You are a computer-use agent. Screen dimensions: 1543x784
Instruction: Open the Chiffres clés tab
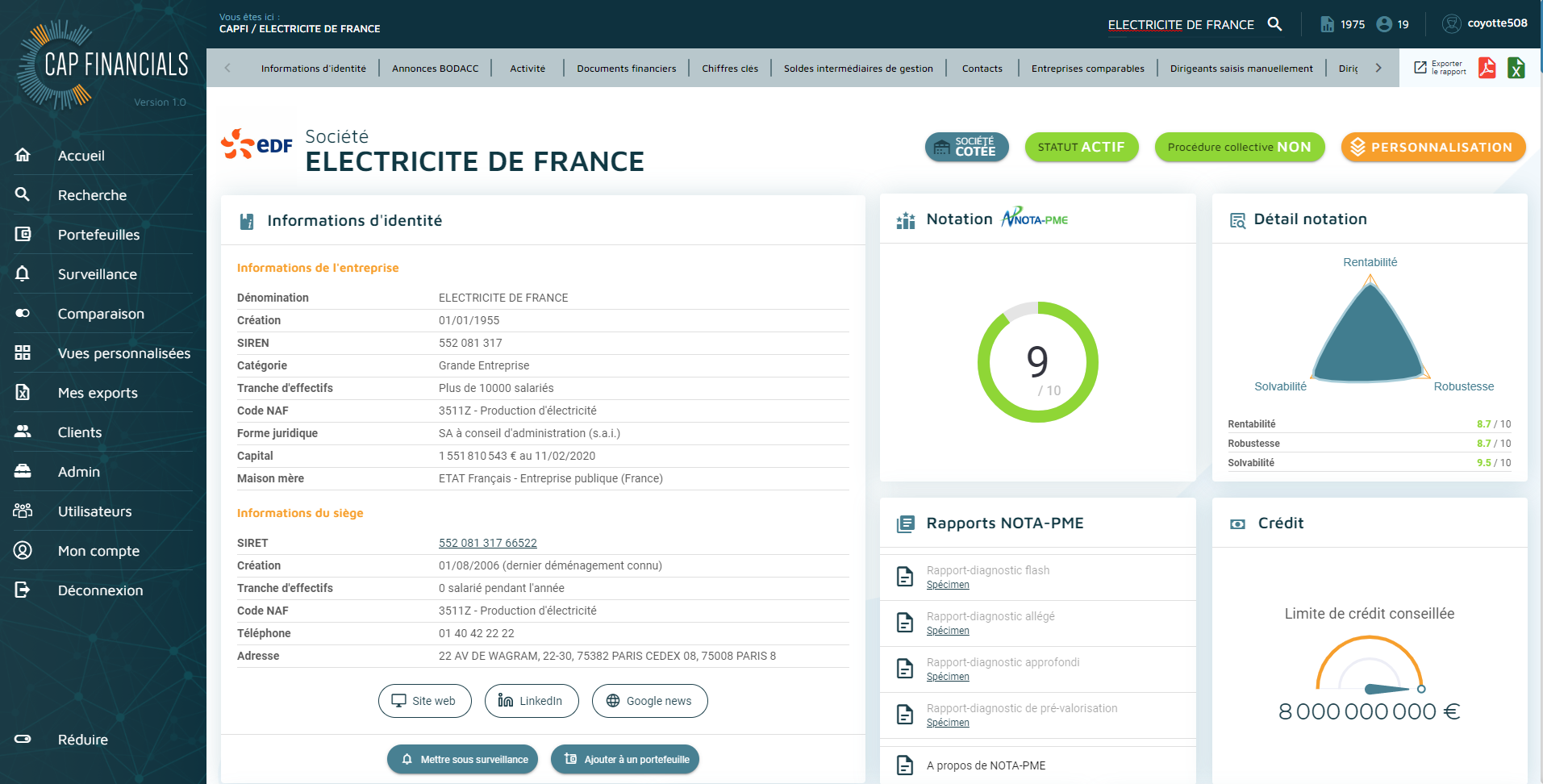730,69
